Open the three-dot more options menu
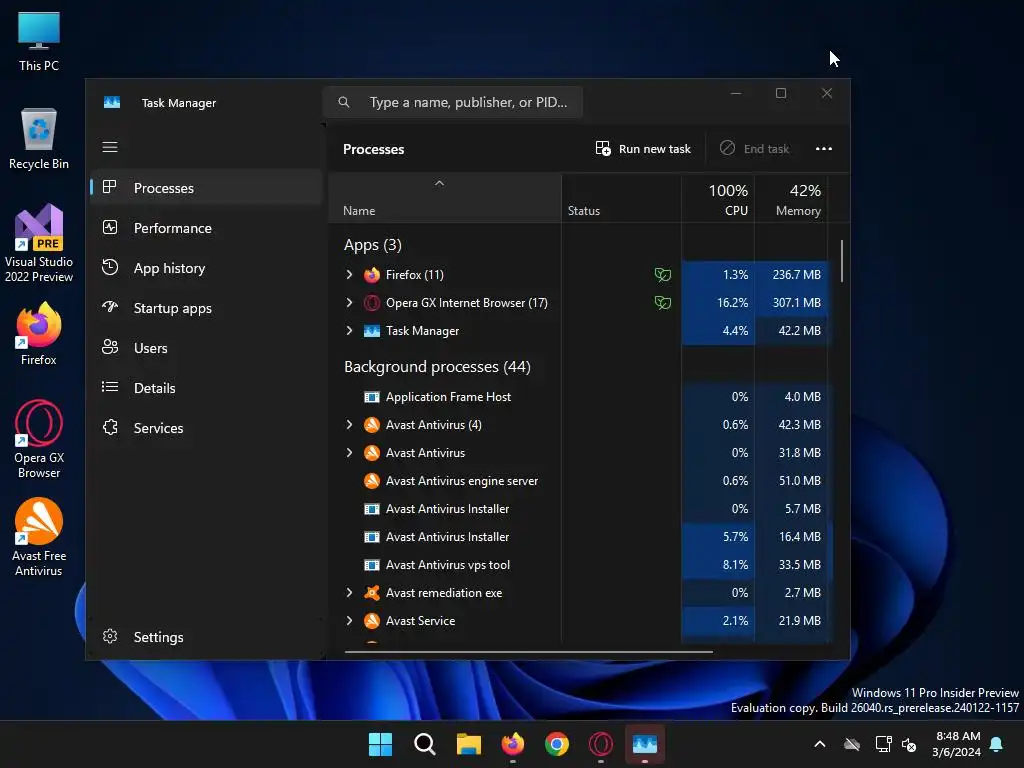Viewport: 1024px width, 768px height. pyautogui.click(x=824, y=149)
